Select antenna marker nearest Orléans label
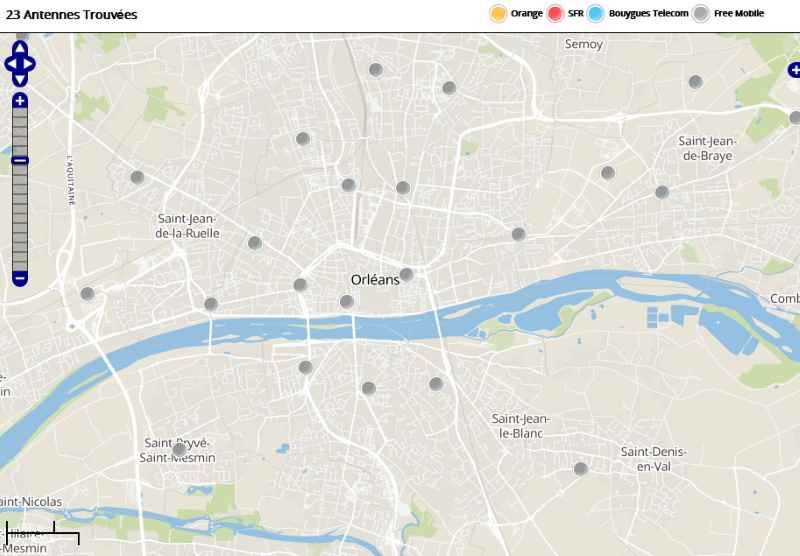Image resolution: width=800 pixels, height=556 pixels. tap(406, 274)
